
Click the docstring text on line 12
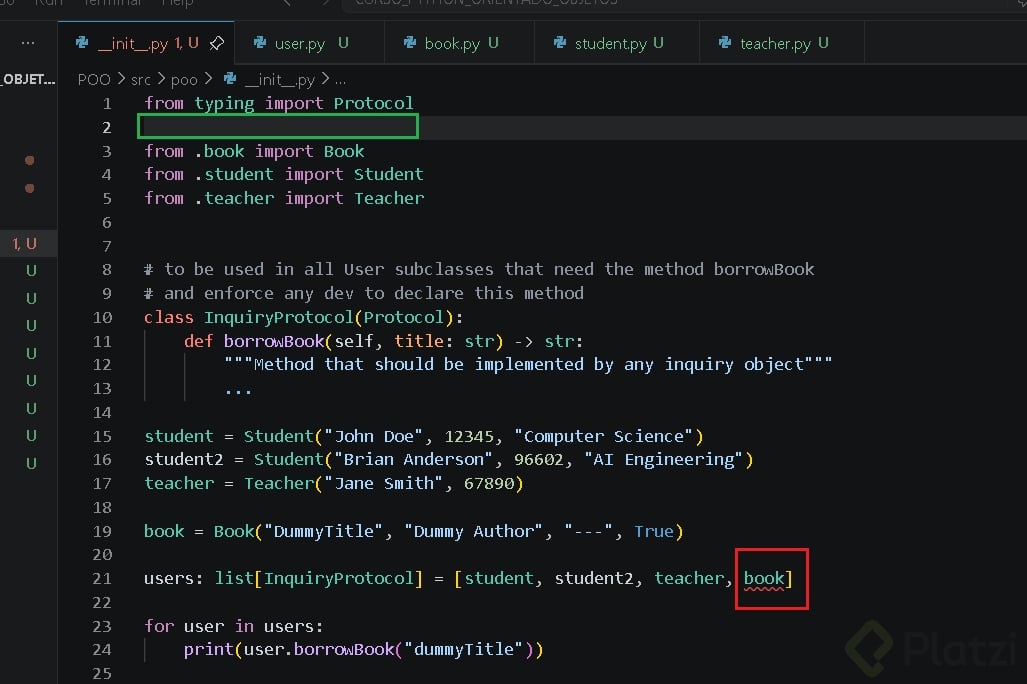tap(528, 364)
